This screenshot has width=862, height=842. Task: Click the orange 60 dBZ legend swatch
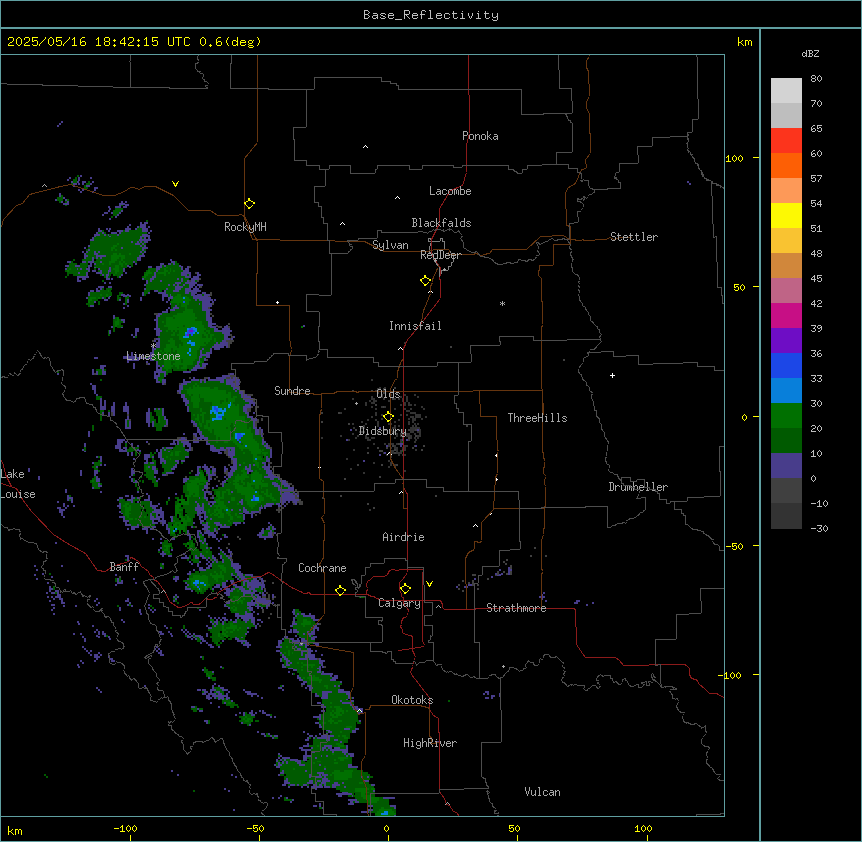pyautogui.click(x=786, y=166)
